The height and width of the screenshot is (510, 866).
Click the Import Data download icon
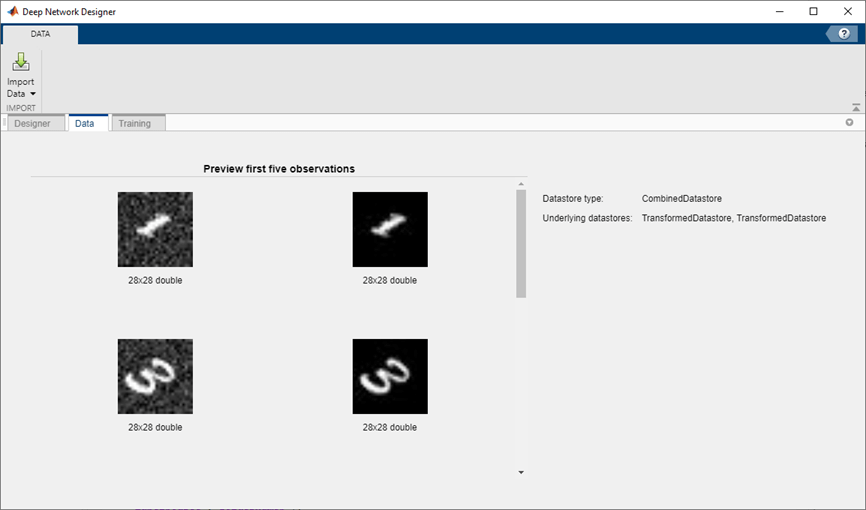(x=21, y=62)
